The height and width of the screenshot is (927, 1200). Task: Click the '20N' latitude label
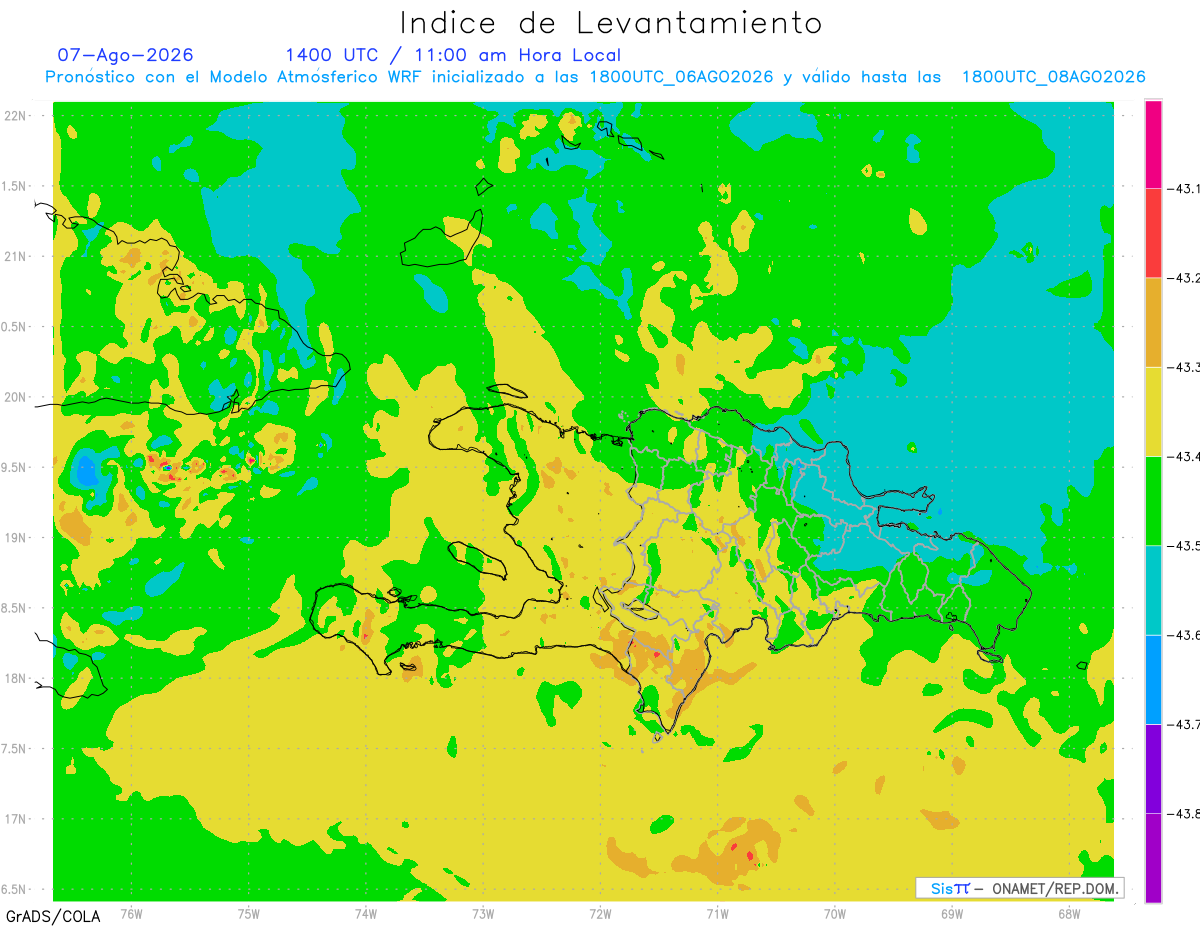click(17, 397)
